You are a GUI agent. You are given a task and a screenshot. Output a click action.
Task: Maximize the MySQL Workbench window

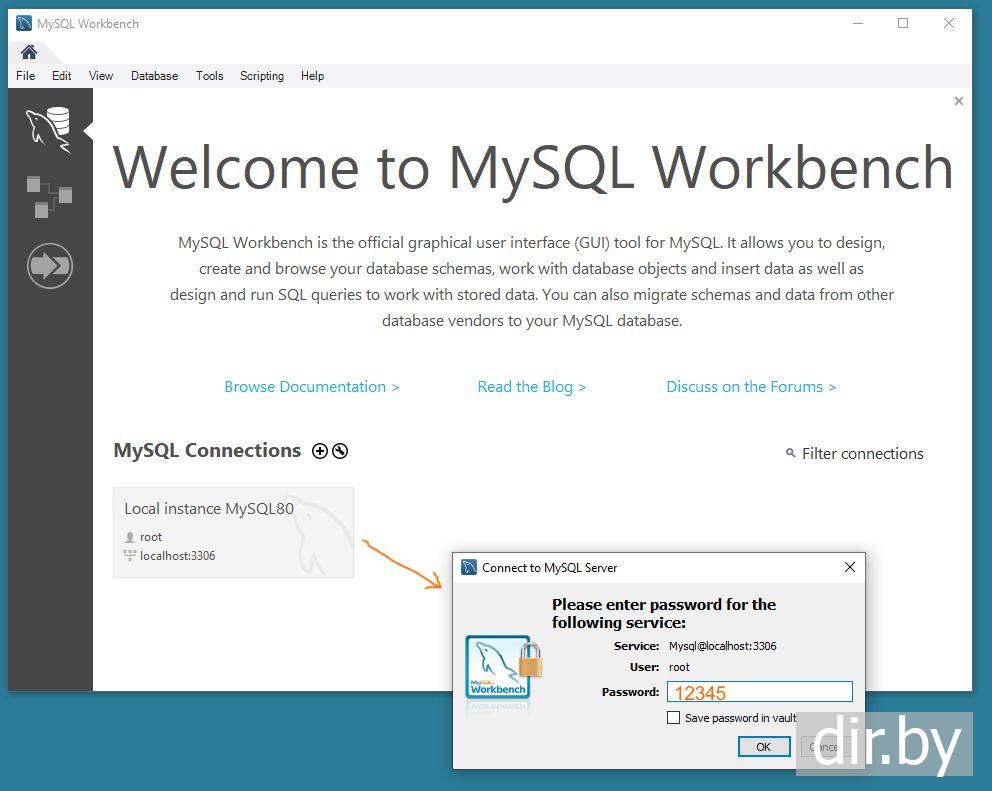[x=903, y=23]
